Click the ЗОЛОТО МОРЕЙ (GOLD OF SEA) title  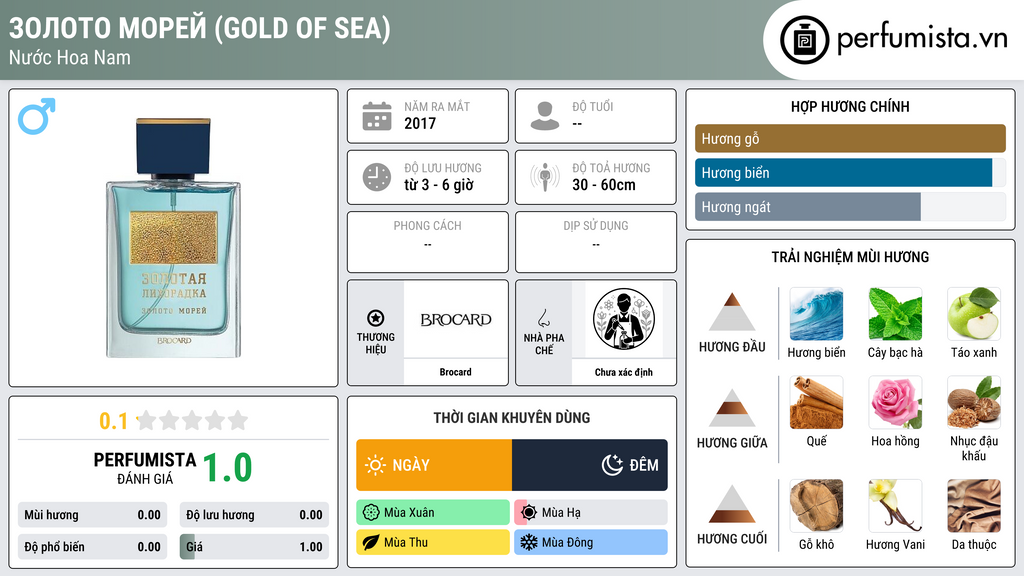(x=199, y=28)
